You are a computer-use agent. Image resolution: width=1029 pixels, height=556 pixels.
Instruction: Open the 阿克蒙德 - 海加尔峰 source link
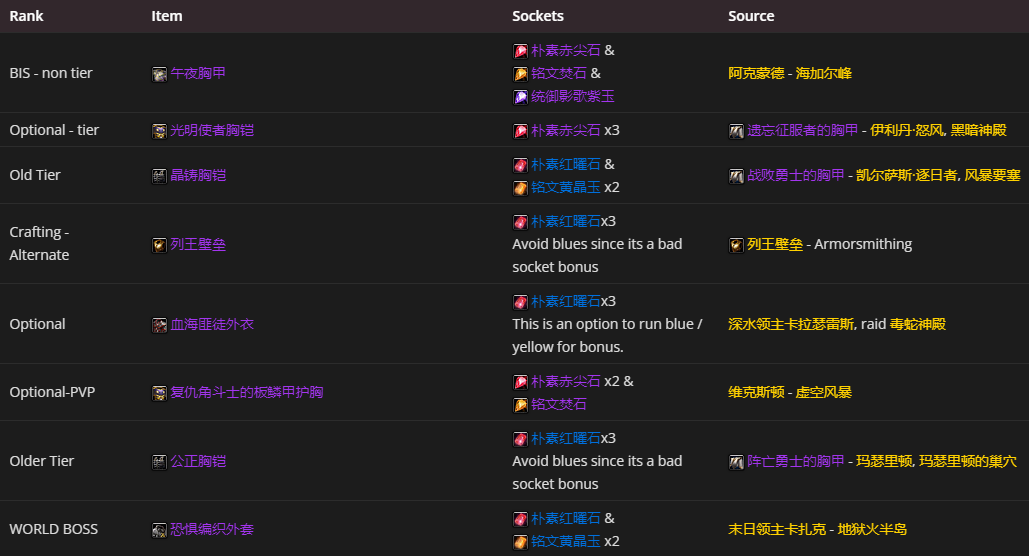click(x=789, y=74)
